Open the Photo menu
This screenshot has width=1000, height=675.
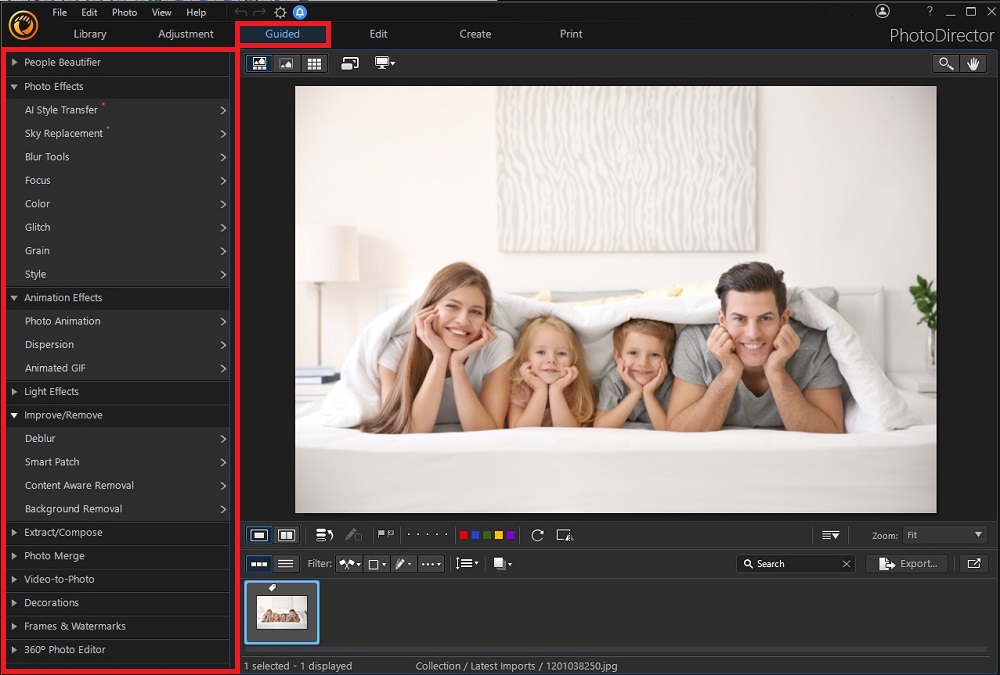click(124, 12)
